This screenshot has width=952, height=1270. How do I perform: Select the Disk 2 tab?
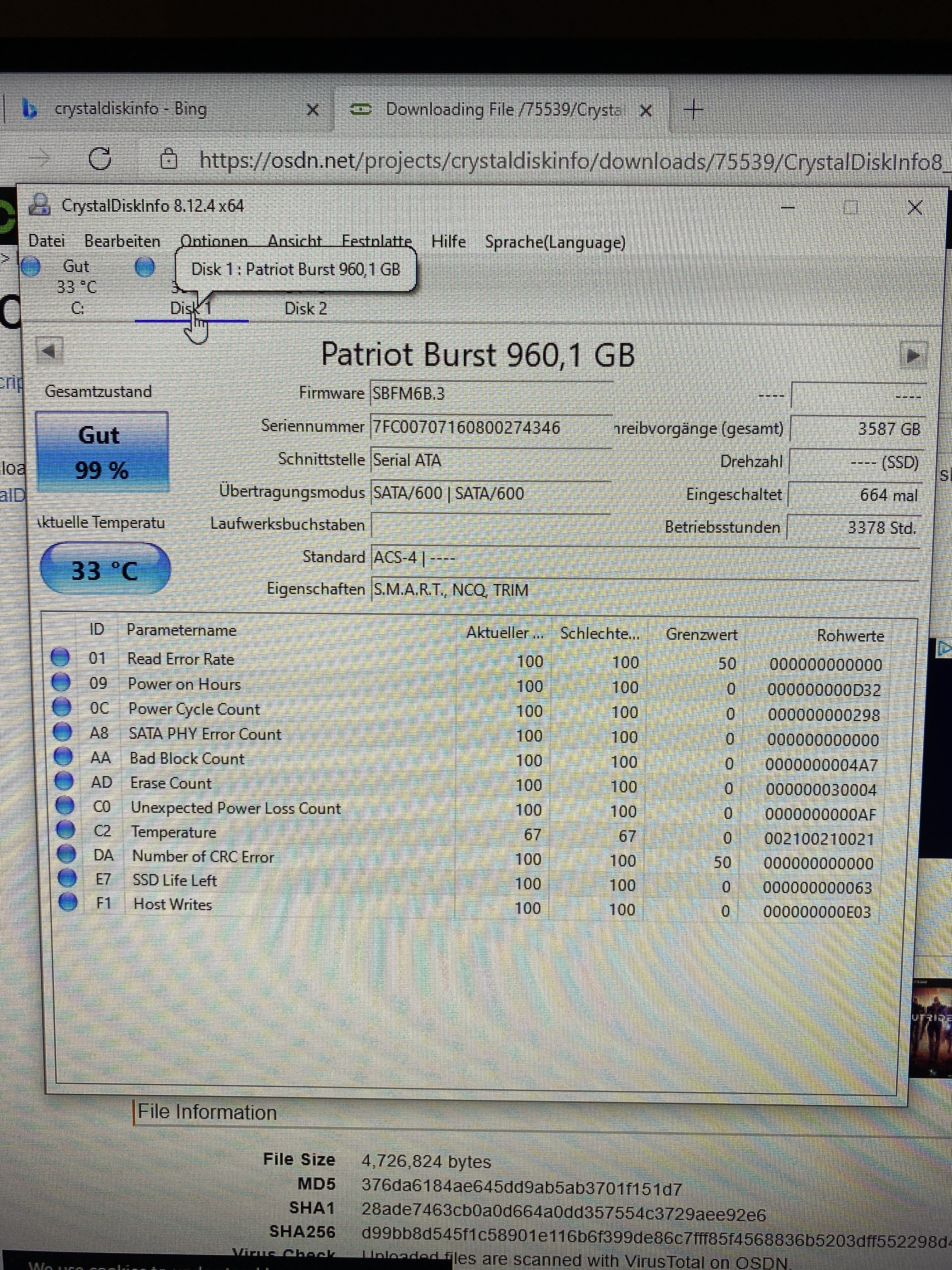306,309
